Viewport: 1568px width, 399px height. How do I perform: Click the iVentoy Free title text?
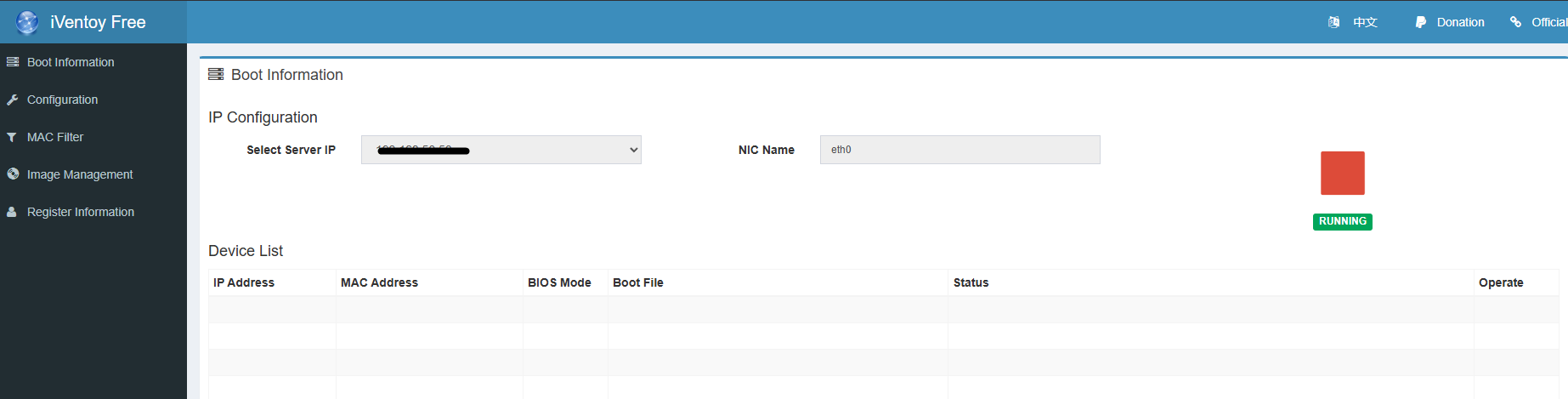pos(98,22)
